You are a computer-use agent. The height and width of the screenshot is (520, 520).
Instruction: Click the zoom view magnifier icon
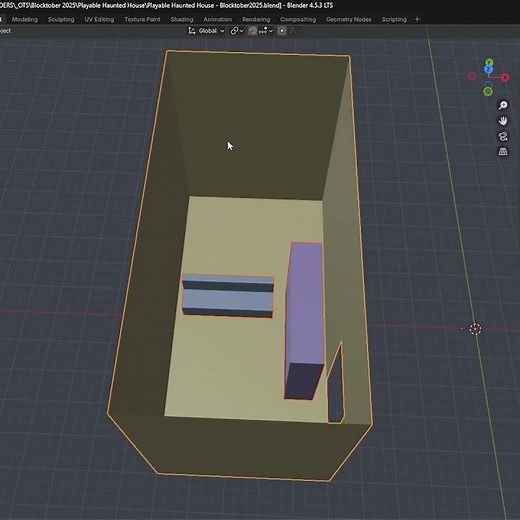[x=503, y=105]
